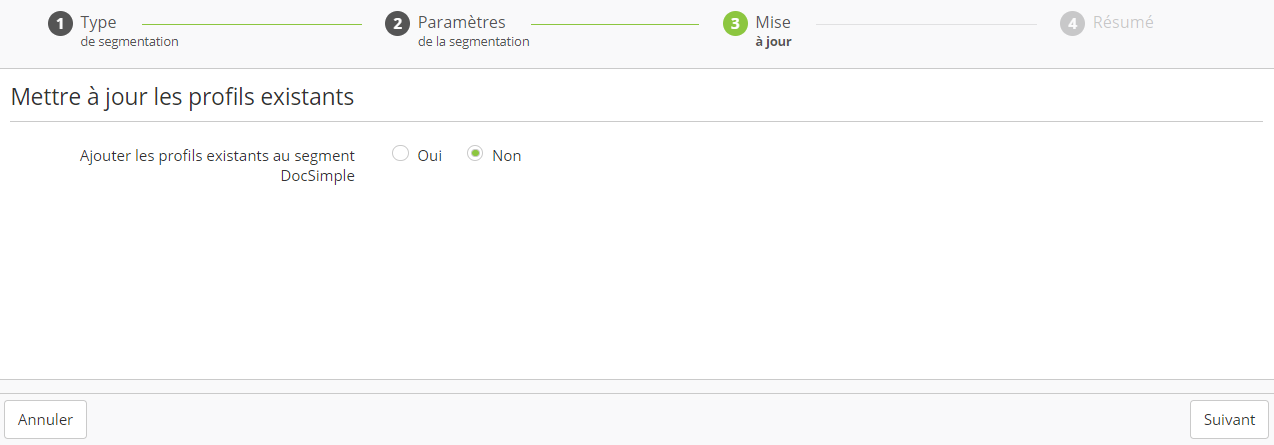Click the green progress line after Type
Viewport: 1274px width, 445px height.
(252, 23)
